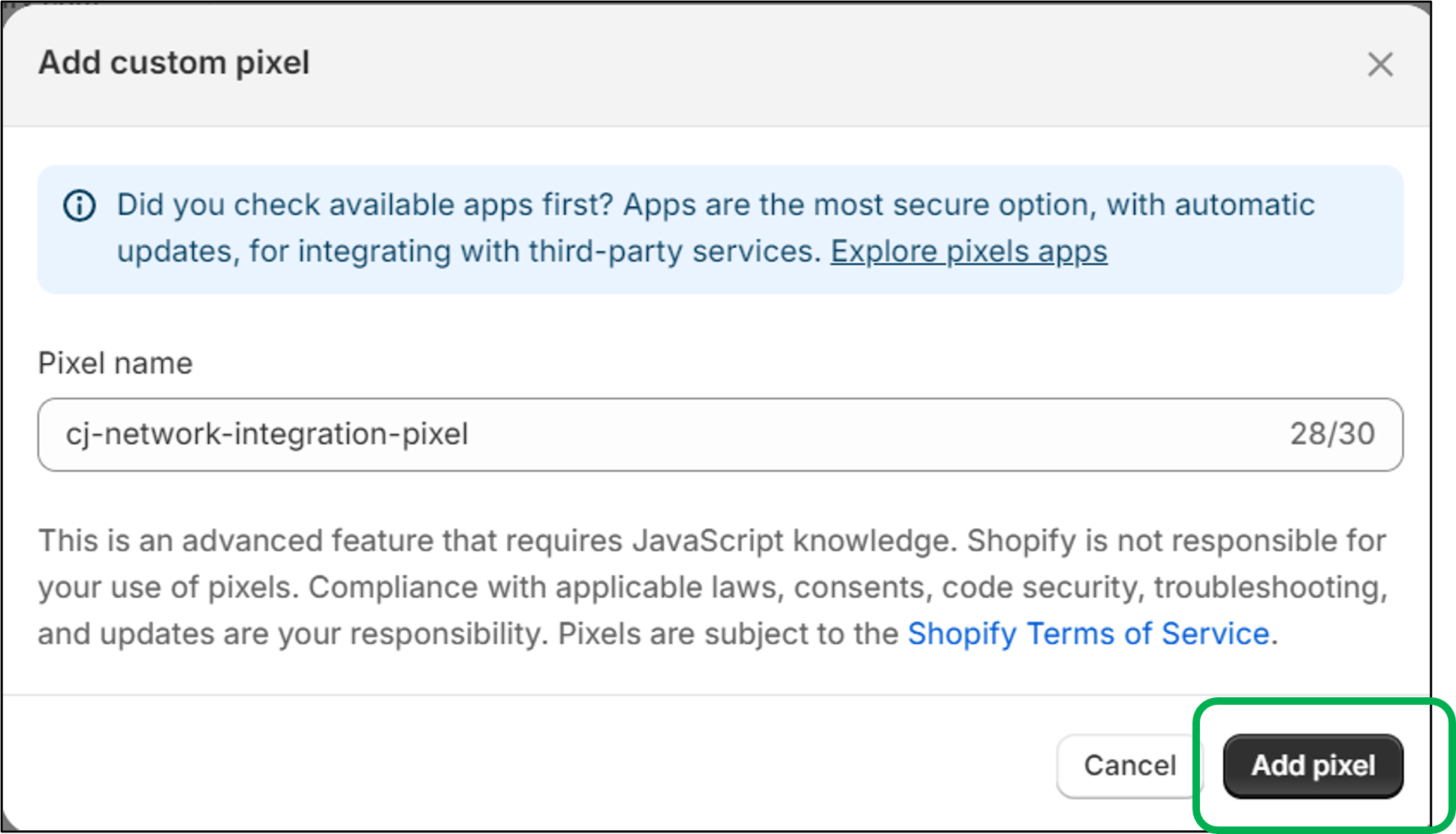This screenshot has width=1456, height=834.
Task: Click the Pixel name field label
Action: pyautogui.click(x=116, y=364)
